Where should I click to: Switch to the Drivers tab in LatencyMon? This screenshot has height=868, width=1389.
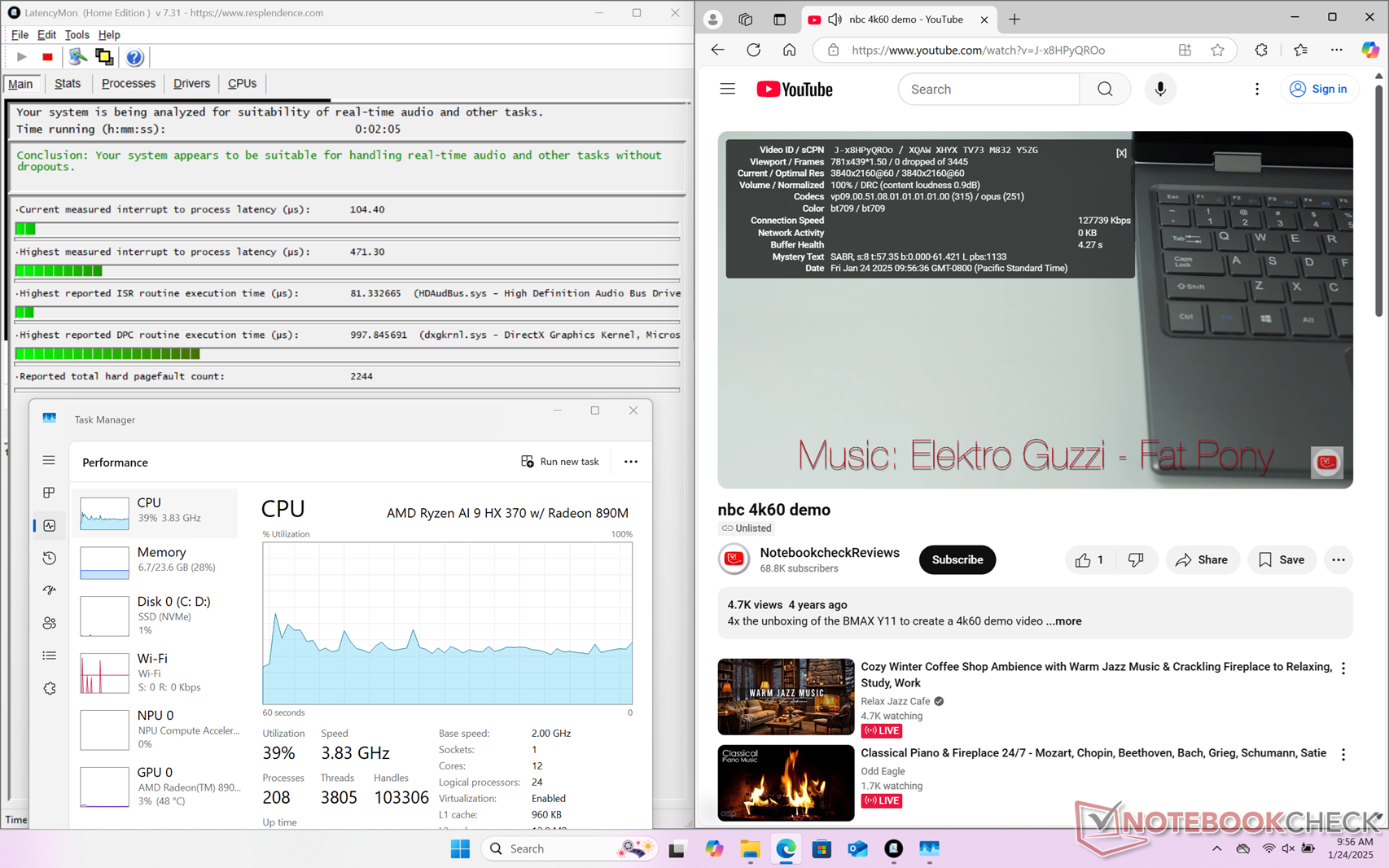191,84
